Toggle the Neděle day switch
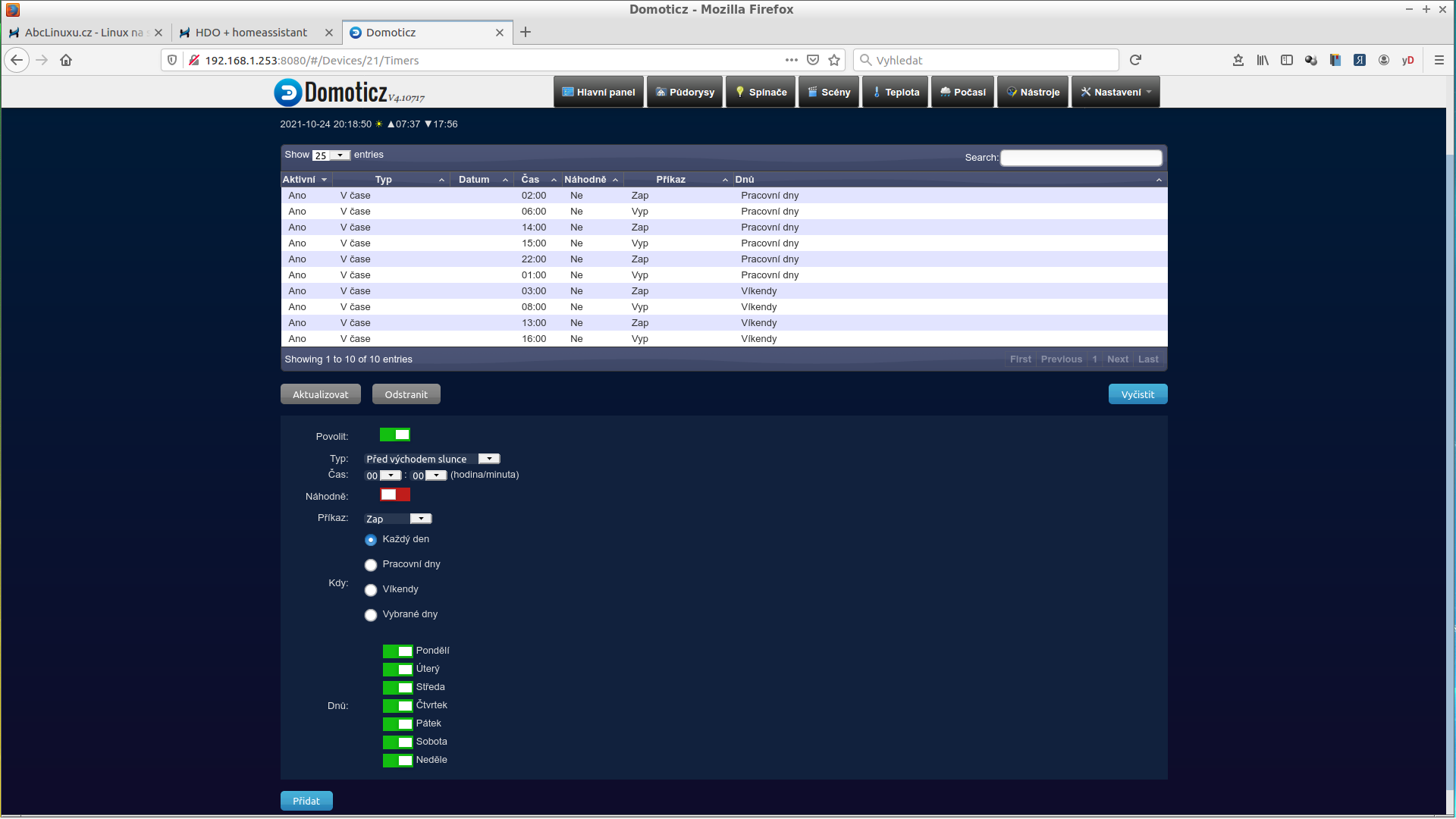Screen dimensions: 1456x819 point(398,760)
